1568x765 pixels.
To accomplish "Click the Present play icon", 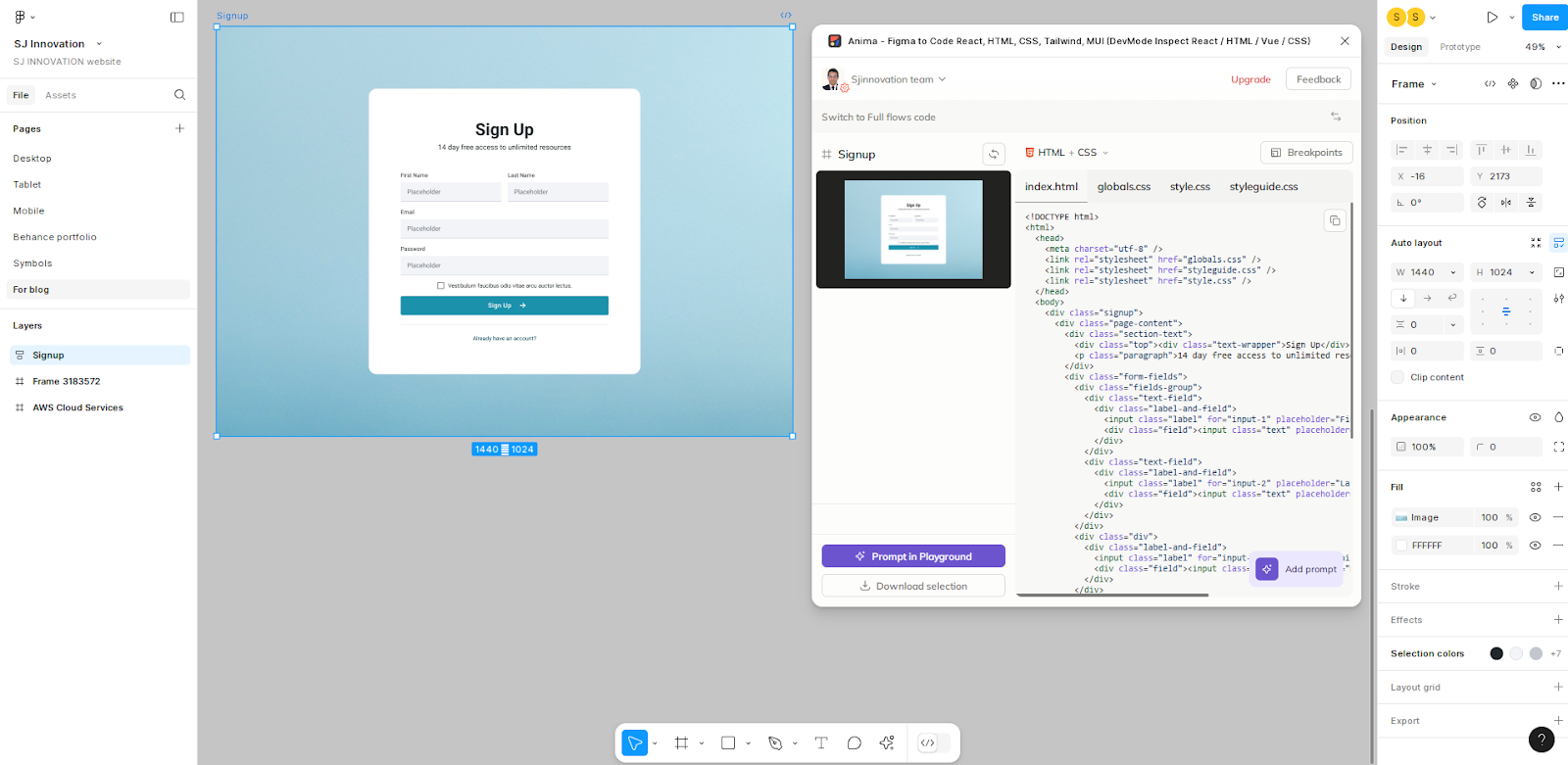I will pyautogui.click(x=1492, y=18).
